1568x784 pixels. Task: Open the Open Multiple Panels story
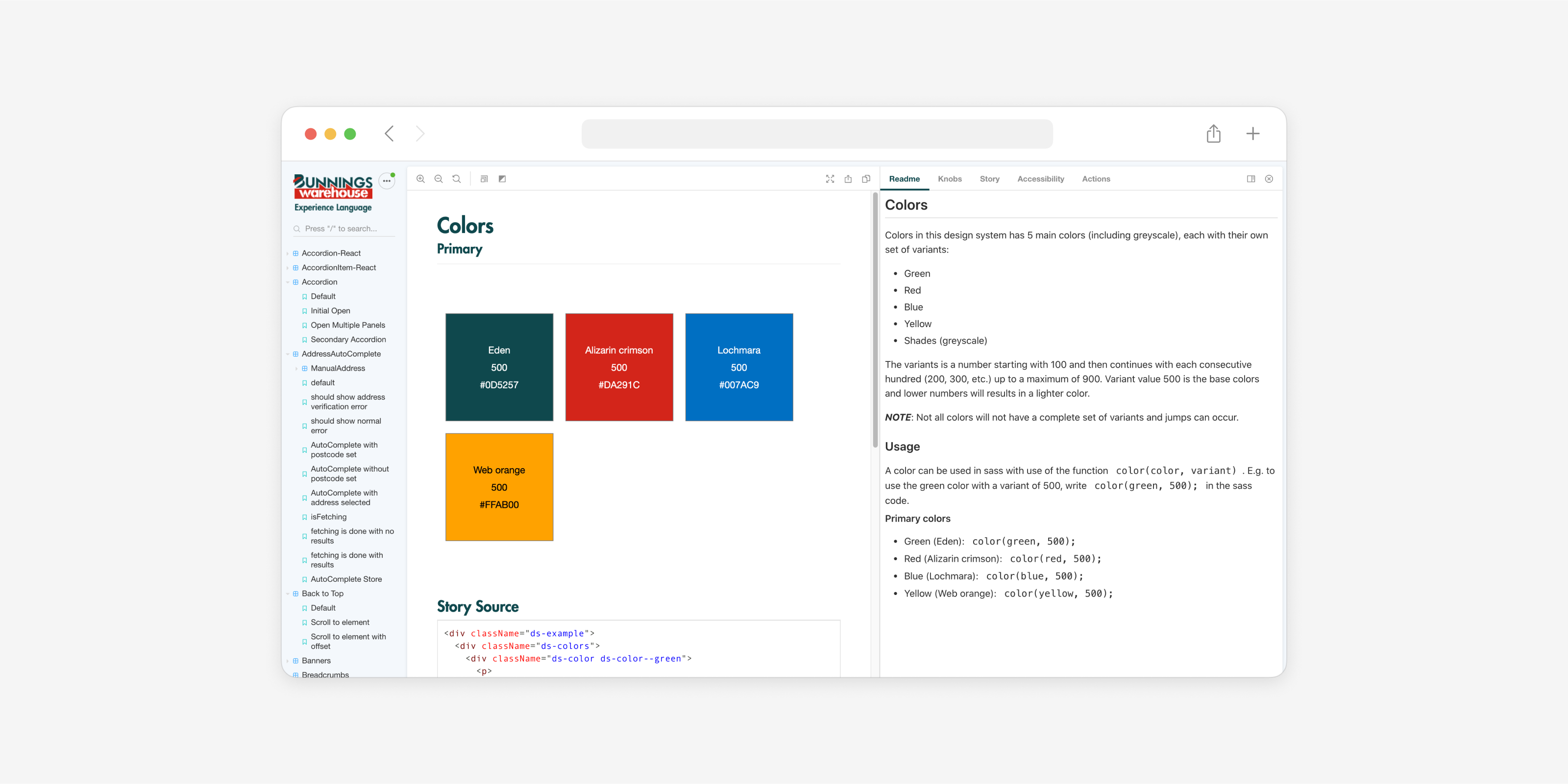click(347, 325)
